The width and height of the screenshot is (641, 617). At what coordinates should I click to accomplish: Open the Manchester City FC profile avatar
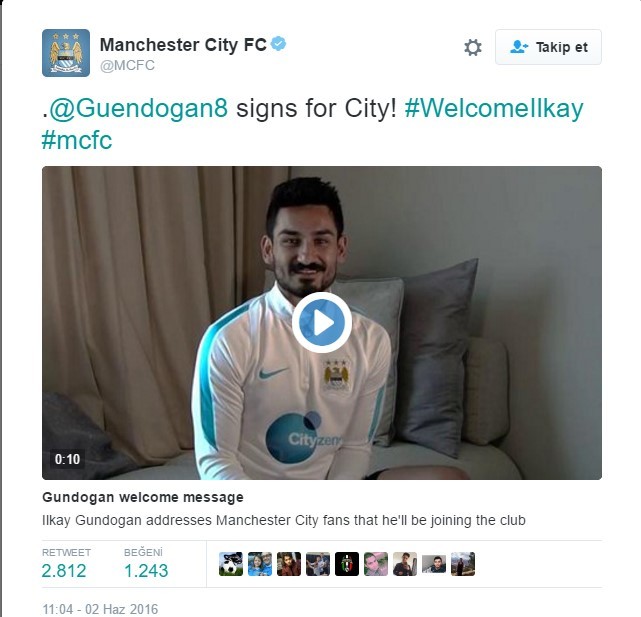coord(66,53)
